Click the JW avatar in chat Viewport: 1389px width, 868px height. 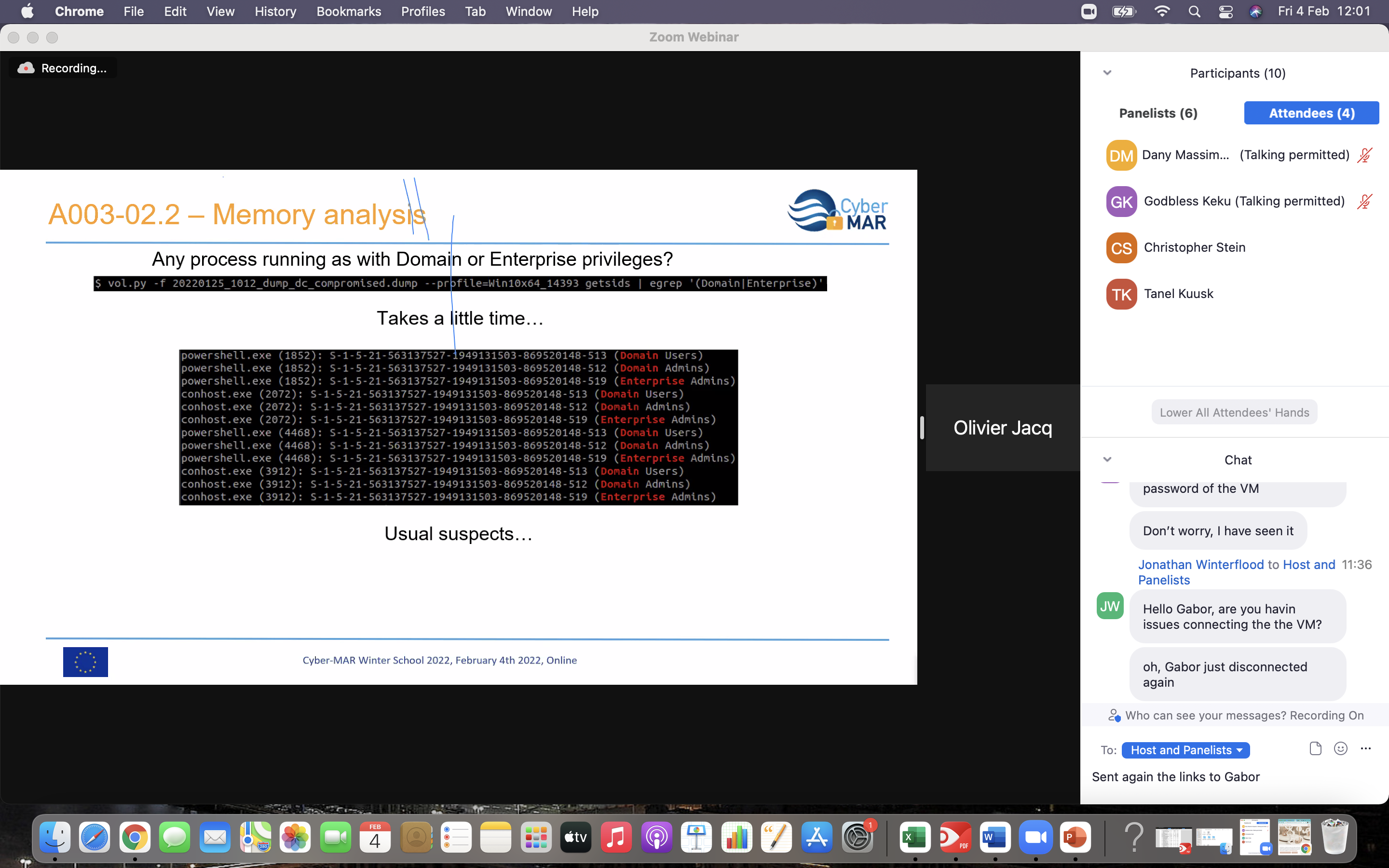1109,606
